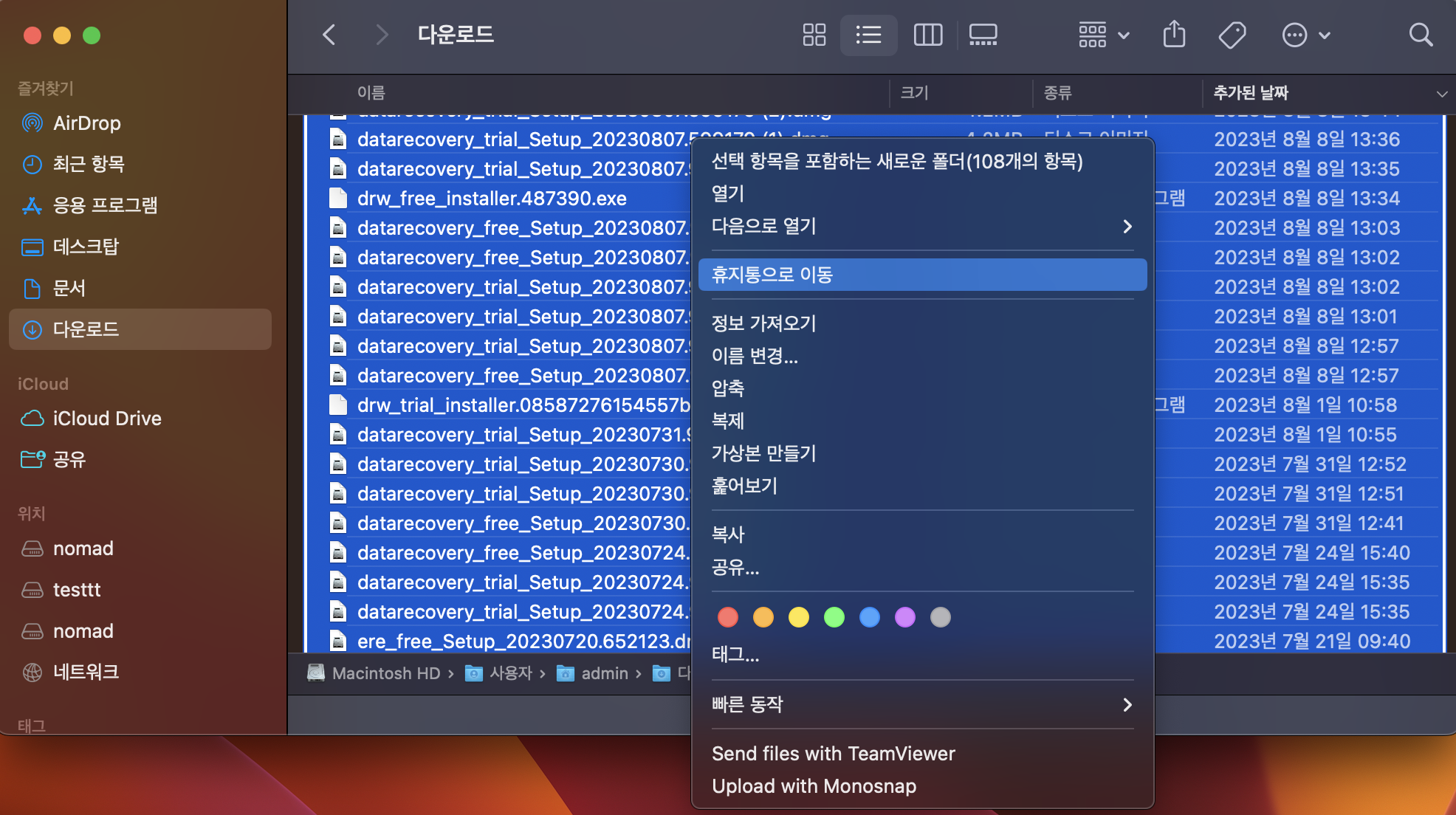Apply the purple tag color
The height and width of the screenshot is (815, 1456).
point(904,617)
